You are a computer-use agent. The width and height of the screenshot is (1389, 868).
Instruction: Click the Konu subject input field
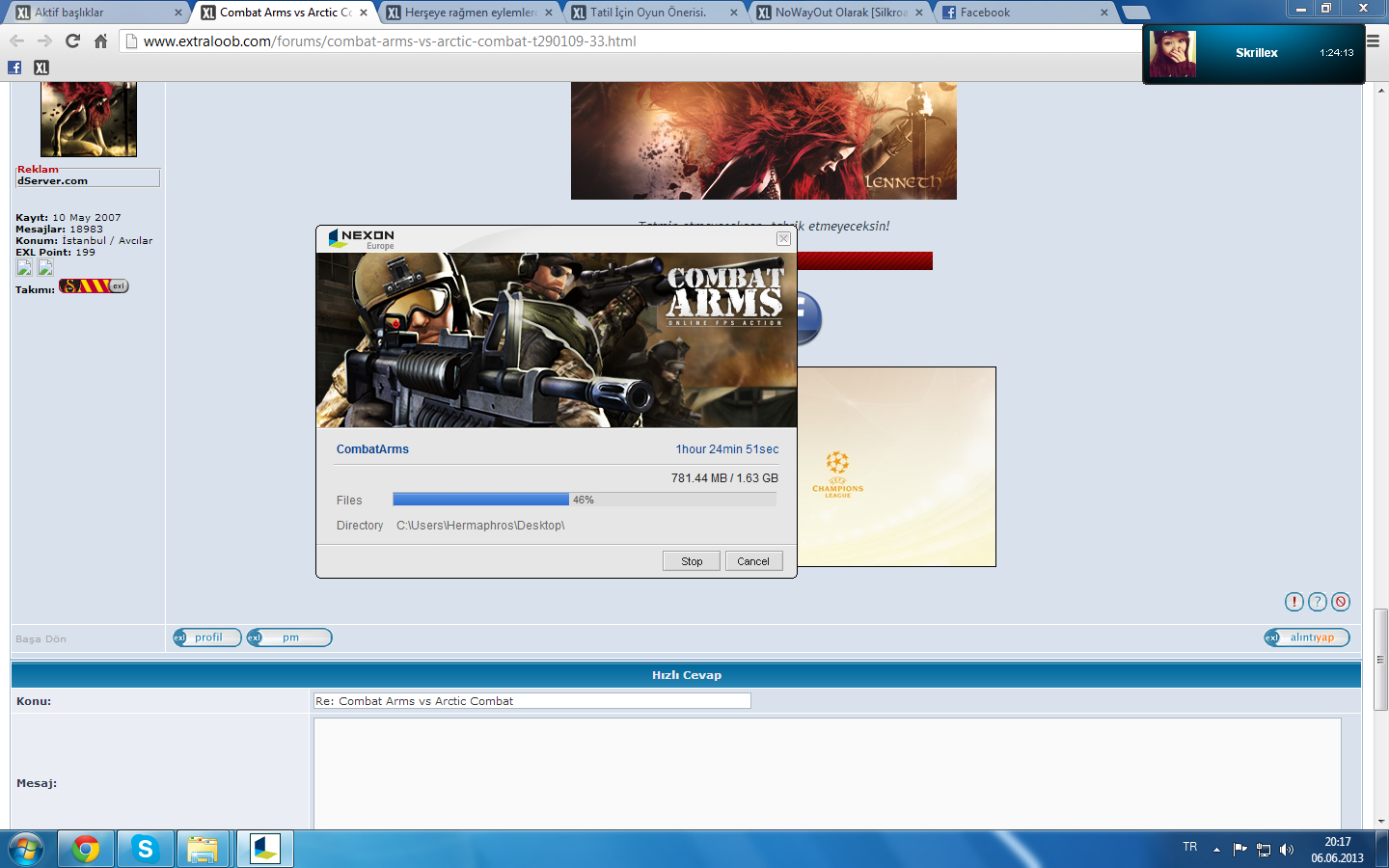(x=532, y=701)
